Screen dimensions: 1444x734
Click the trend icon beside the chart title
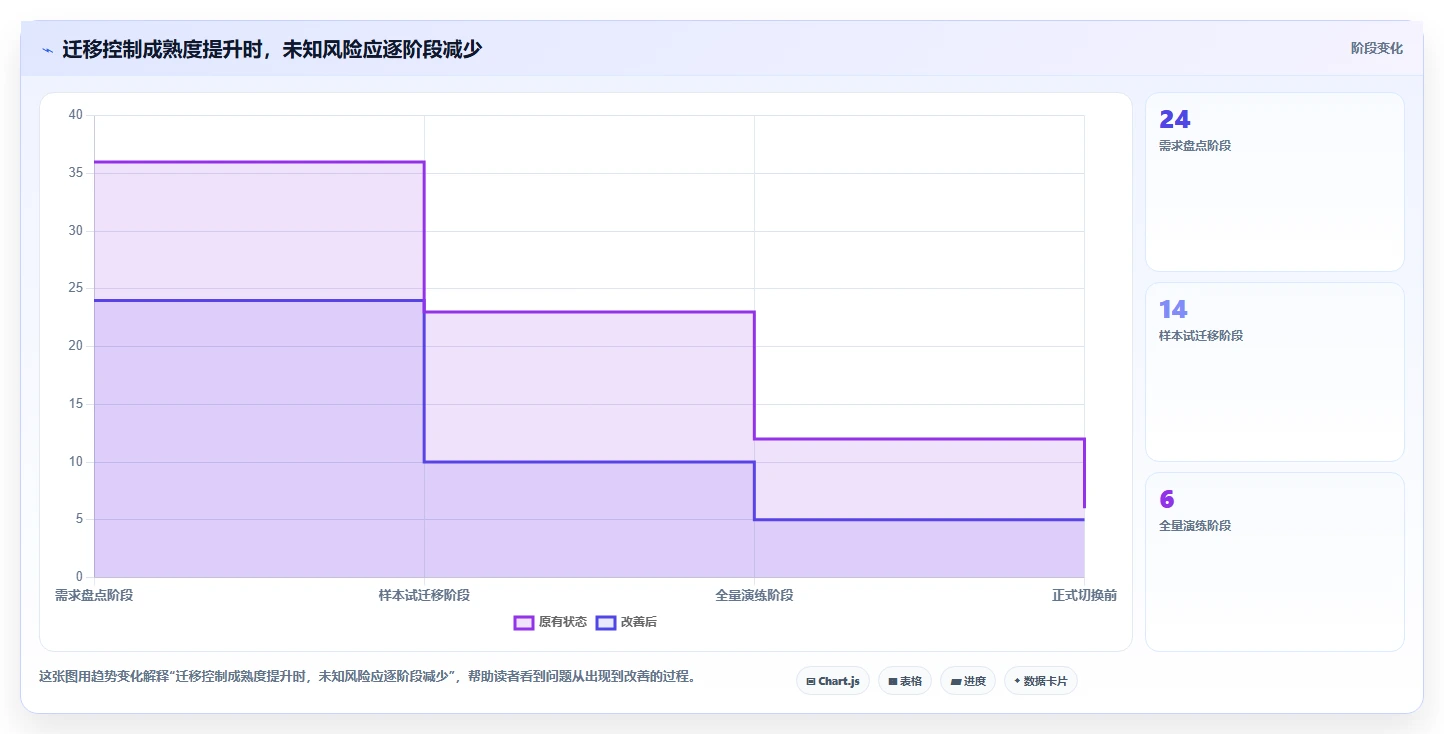[47, 50]
